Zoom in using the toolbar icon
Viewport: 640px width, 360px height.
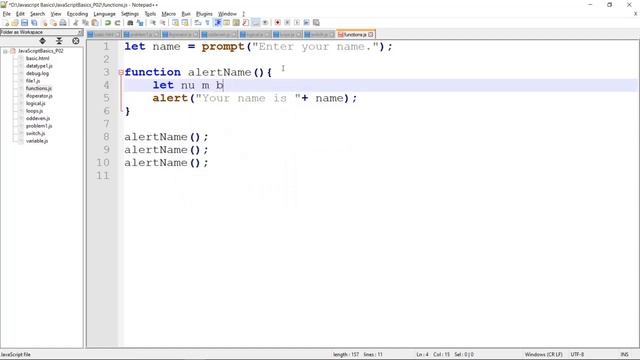click(153, 23)
